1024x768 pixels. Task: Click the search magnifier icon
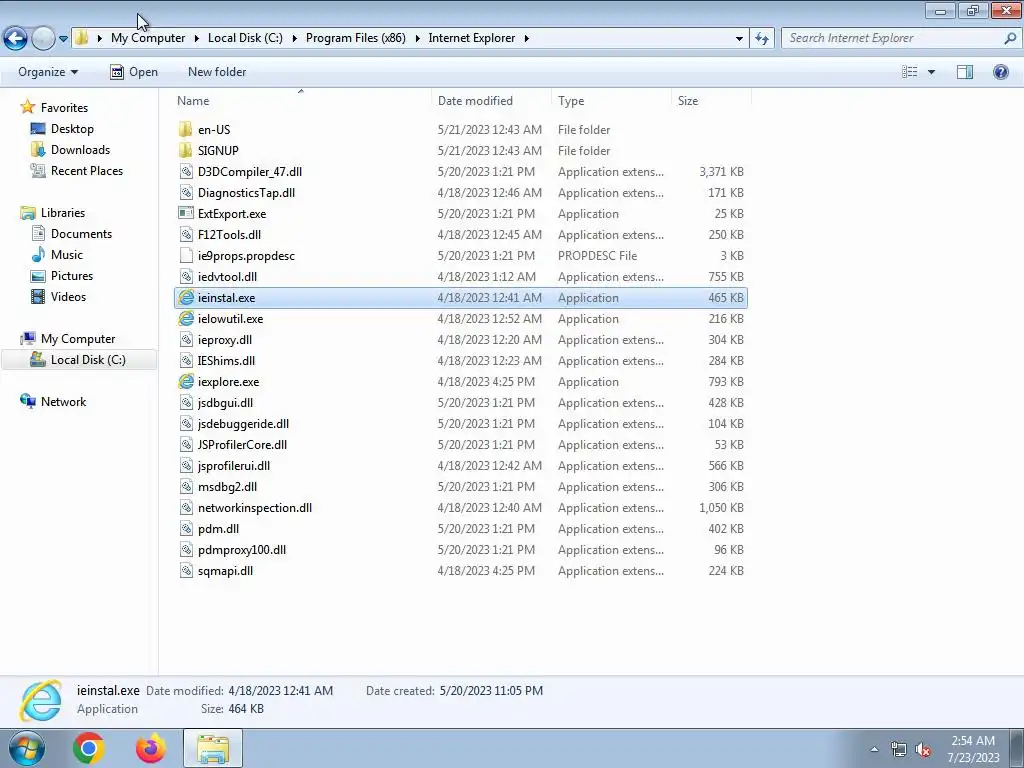tap(1010, 38)
